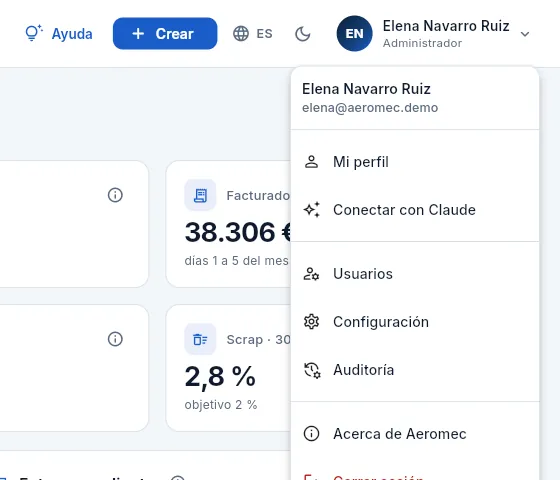Click the info icon beside Acerca de Aeromec
Viewport: 560px width, 480px height.
tap(311, 434)
